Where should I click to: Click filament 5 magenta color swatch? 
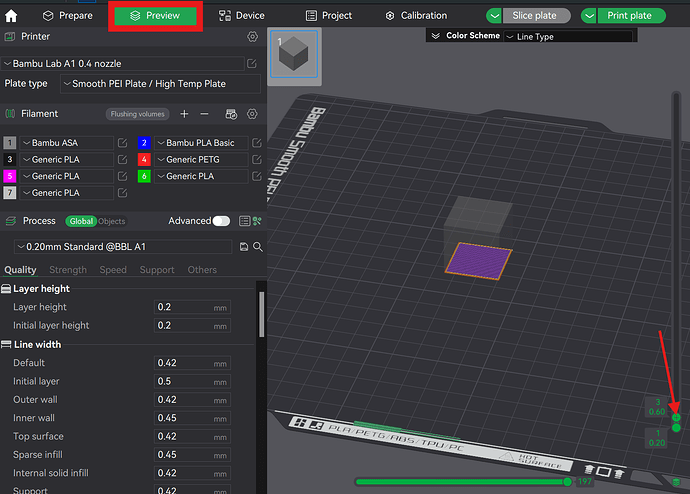10,176
